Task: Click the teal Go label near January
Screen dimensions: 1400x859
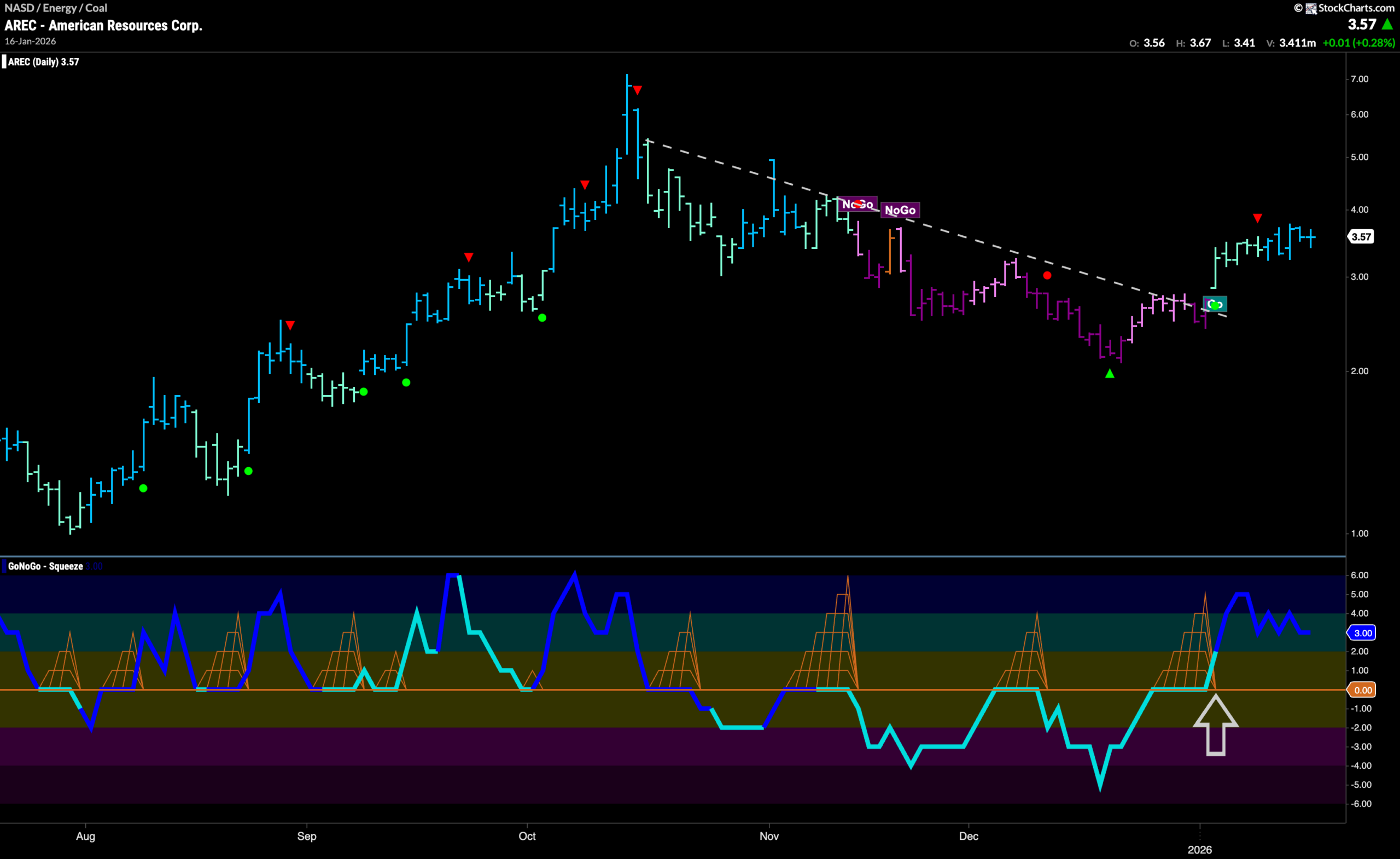Action: (x=1215, y=304)
